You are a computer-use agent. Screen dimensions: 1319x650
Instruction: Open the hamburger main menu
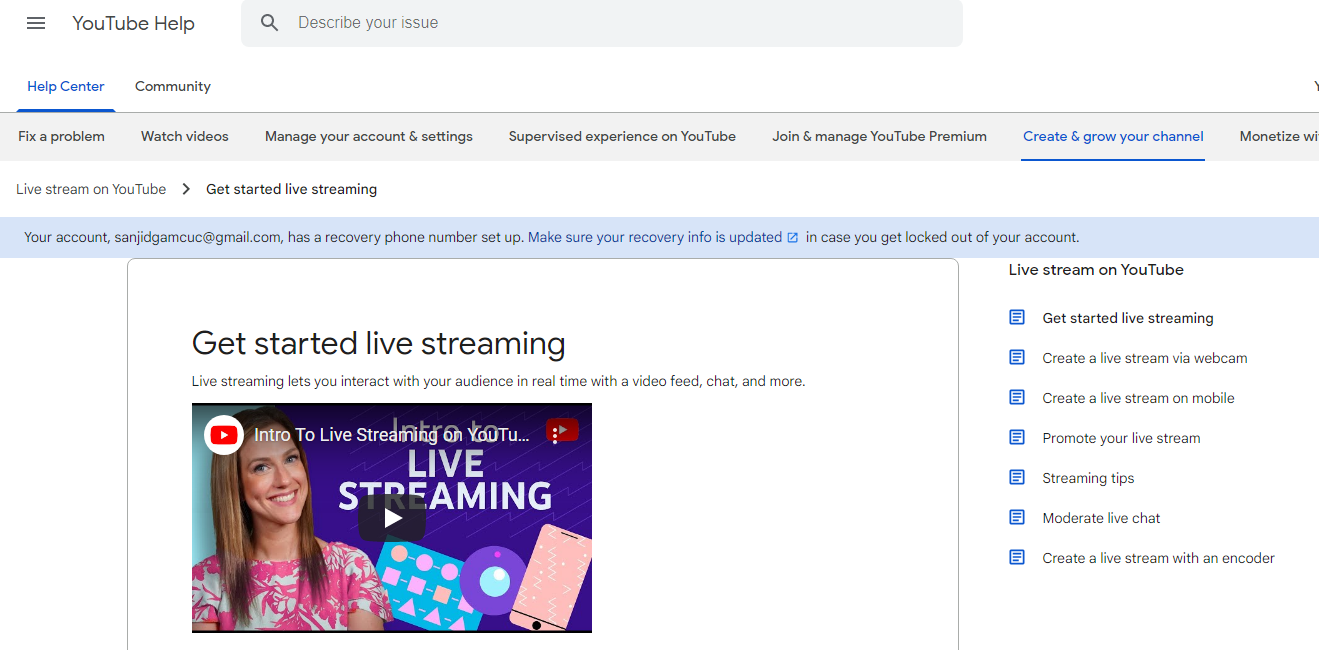36,23
